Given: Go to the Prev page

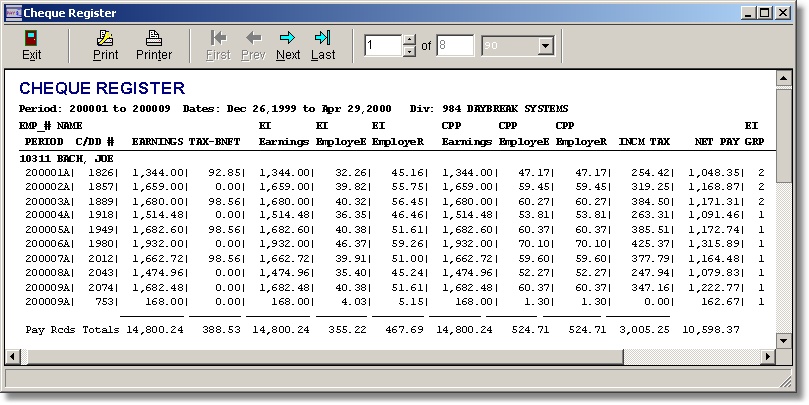Looking at the screenshot, I should point(253,45).
